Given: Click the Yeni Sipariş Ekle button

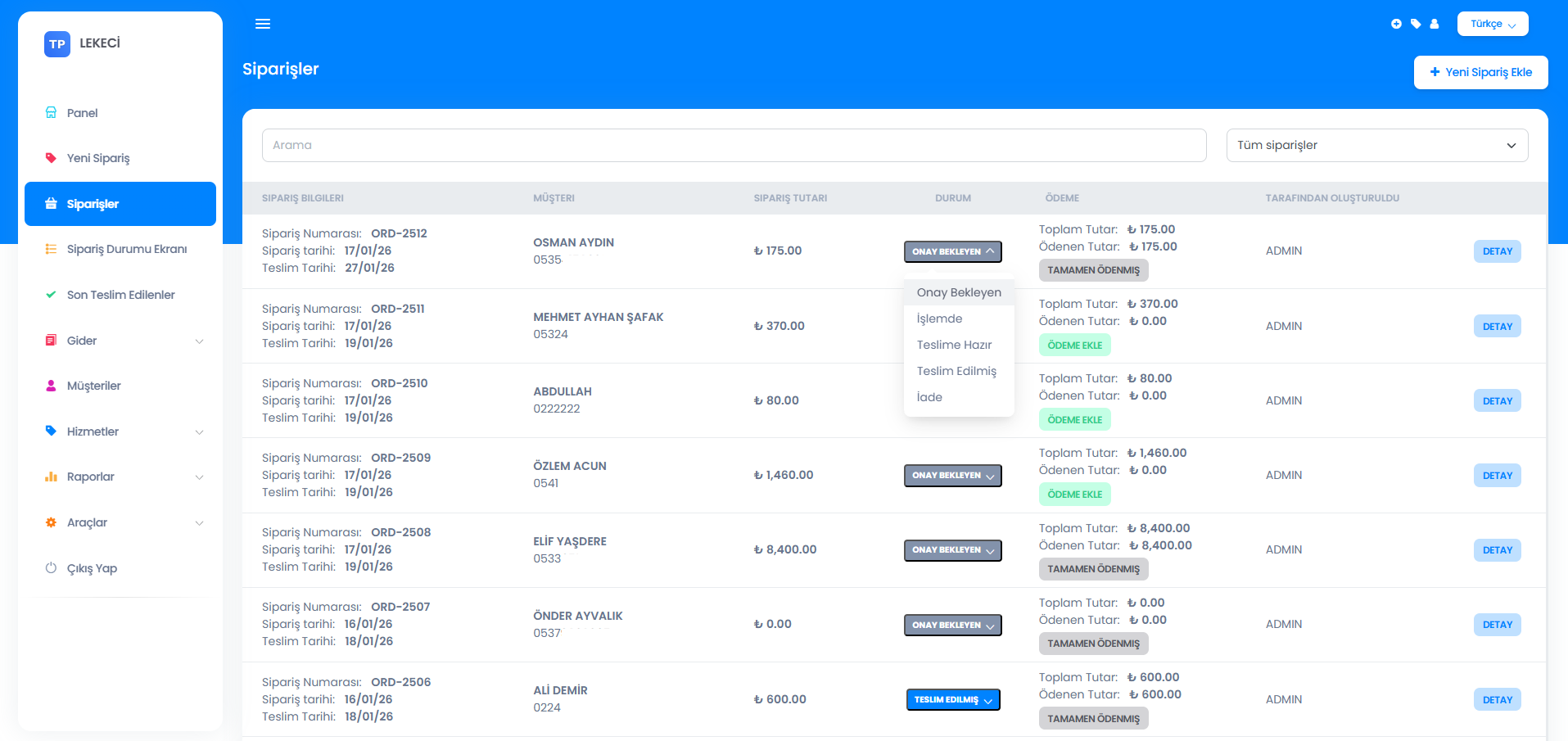Looking at the screenshot, I should [1480, 72].
